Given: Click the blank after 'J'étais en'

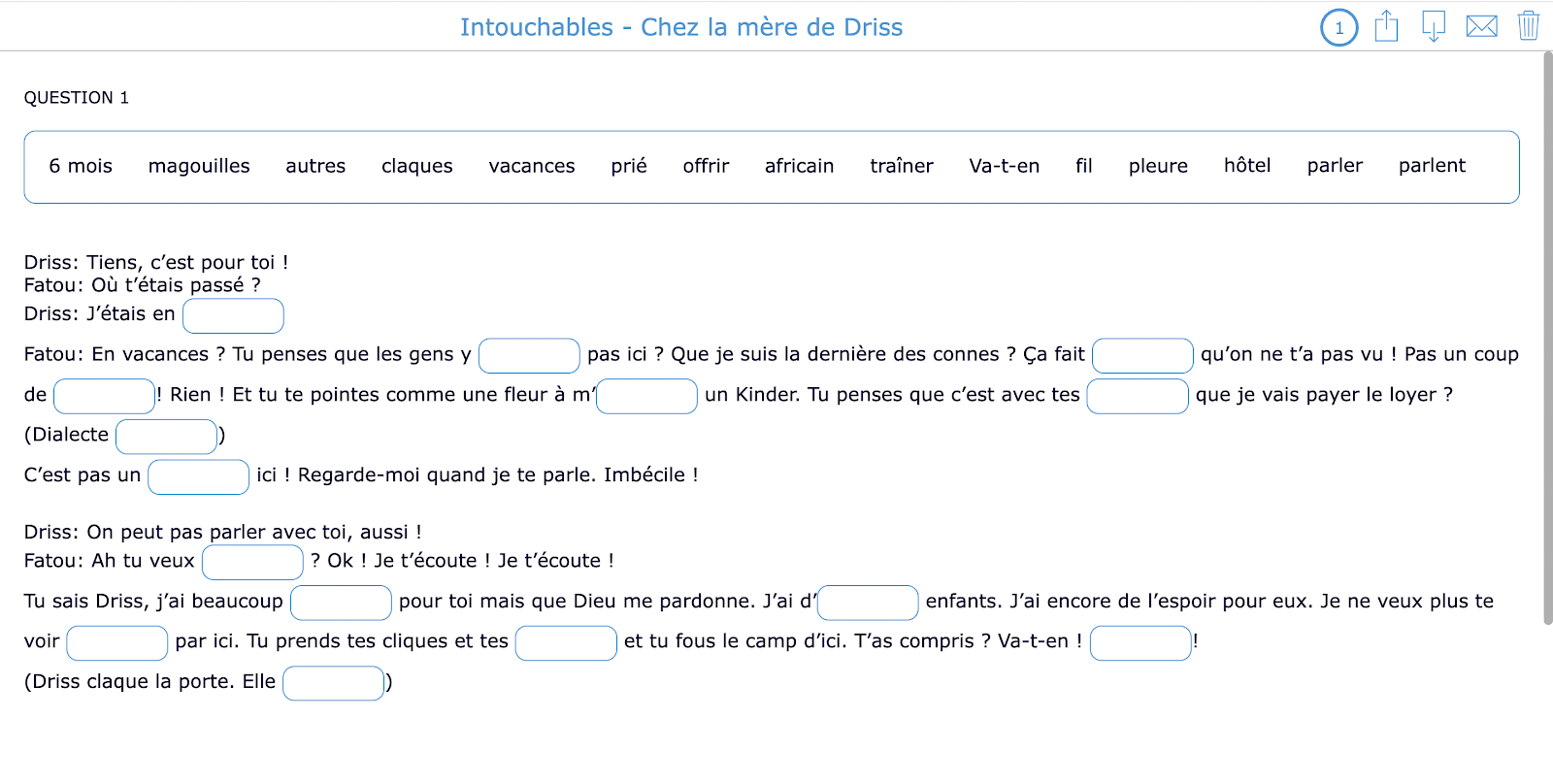Looking at the screenshot, I should pos(233,315).
